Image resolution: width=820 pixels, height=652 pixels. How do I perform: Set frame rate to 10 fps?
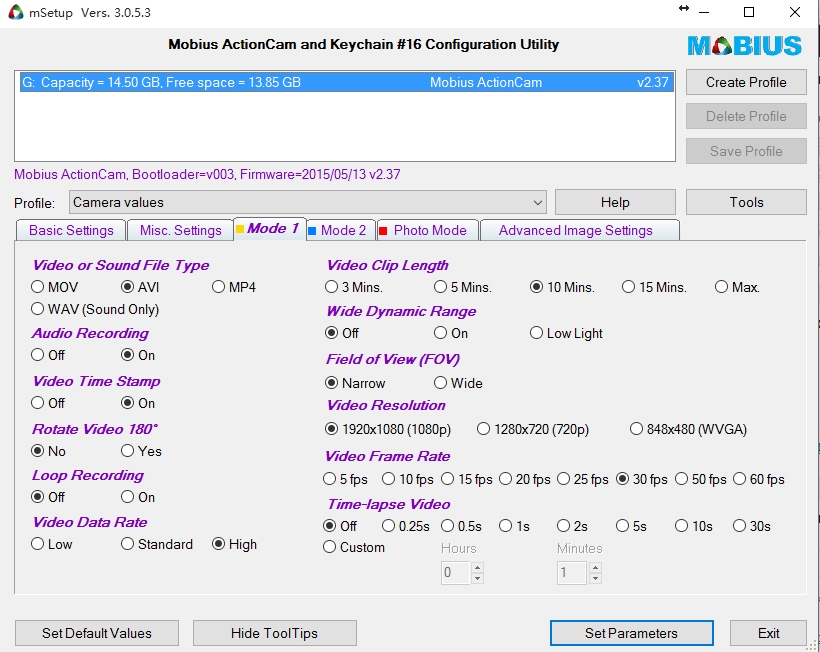coord(408,479)
